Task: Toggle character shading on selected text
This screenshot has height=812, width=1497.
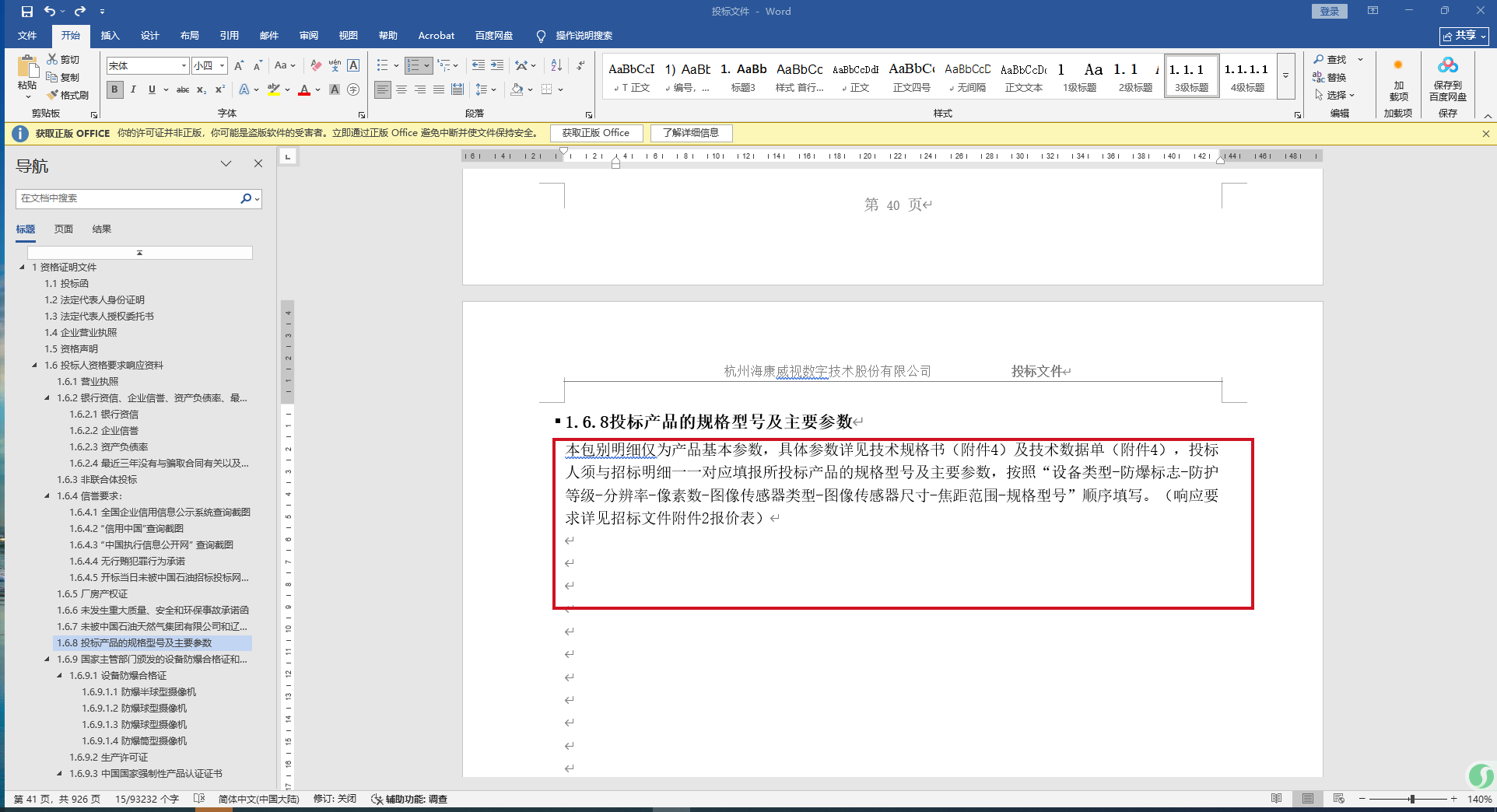Action: [x=335, y=89]
